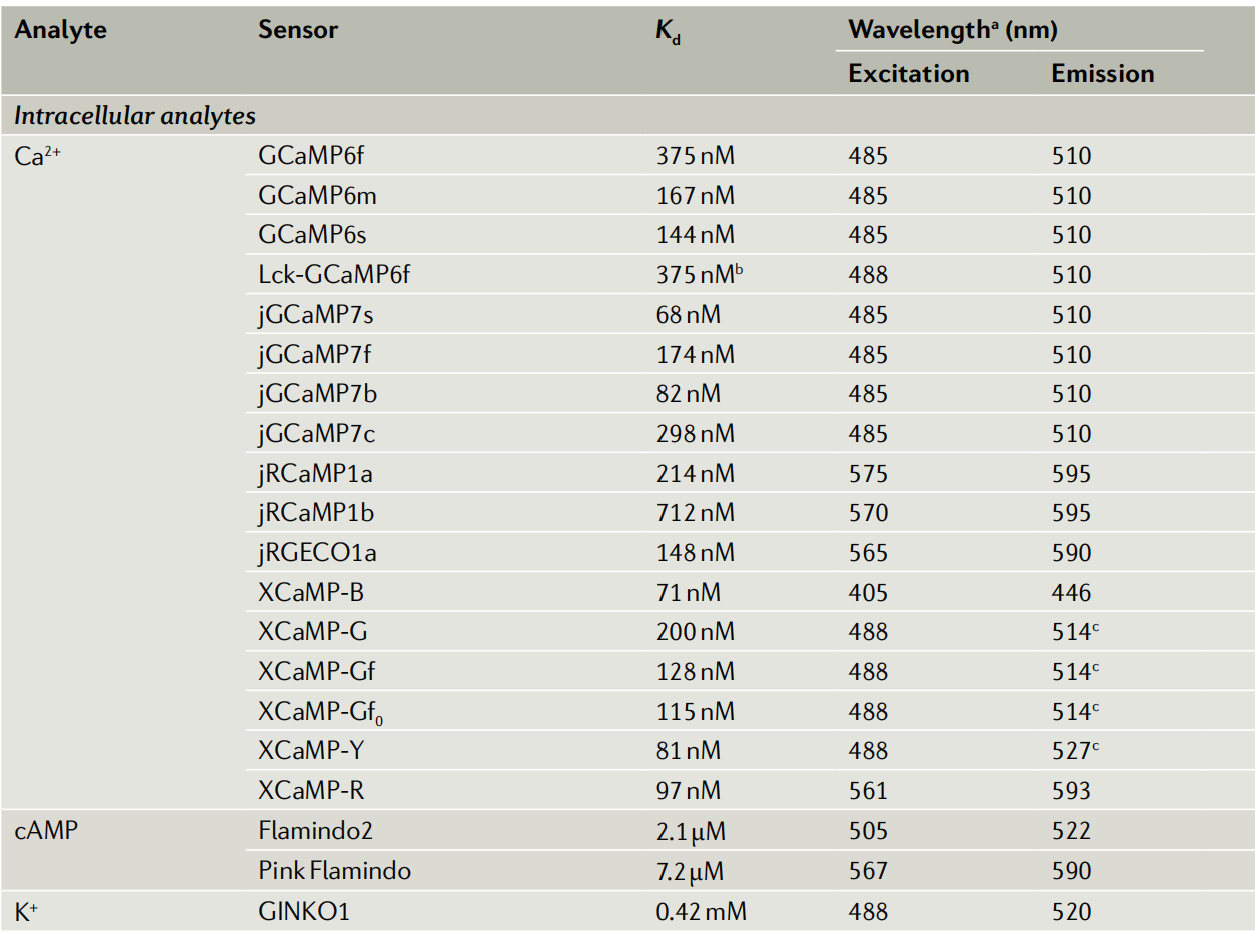Click the 446 emission wavelength value
The height and width of the screenshot is (932, 1255).
click(x=1071, y=593)
